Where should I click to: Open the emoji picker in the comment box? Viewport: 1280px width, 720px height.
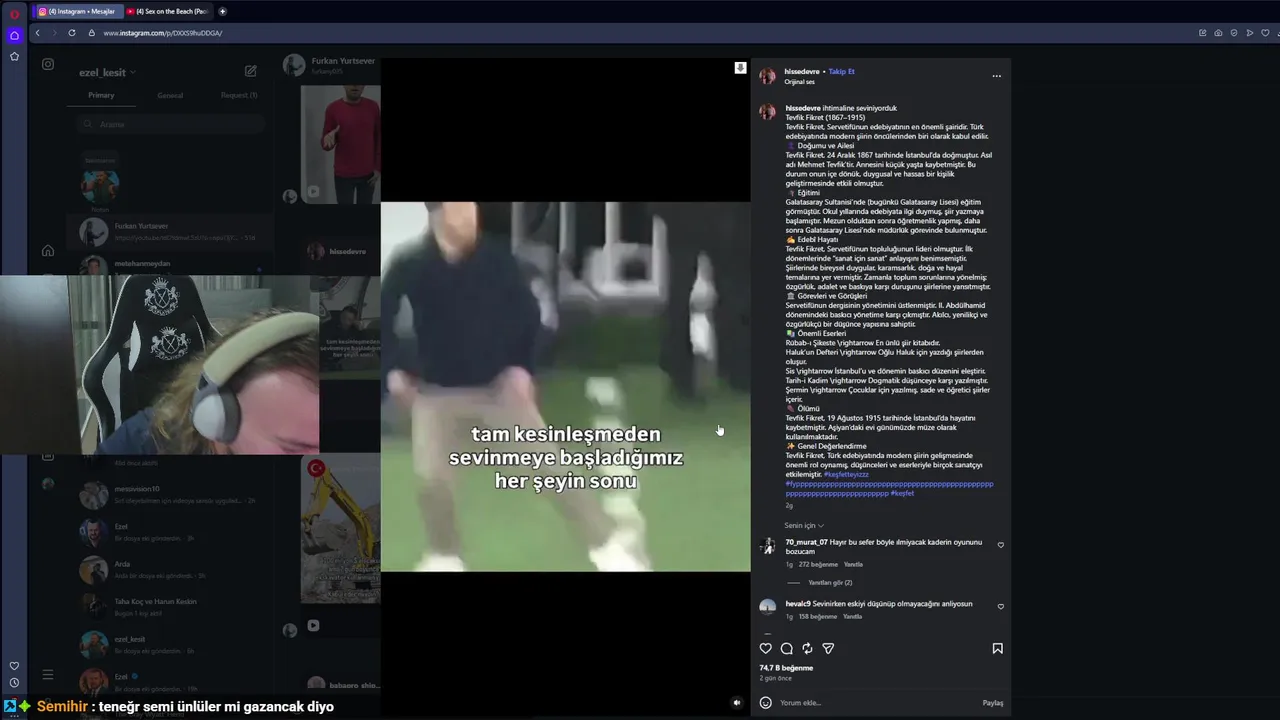(x=766, y=703)
